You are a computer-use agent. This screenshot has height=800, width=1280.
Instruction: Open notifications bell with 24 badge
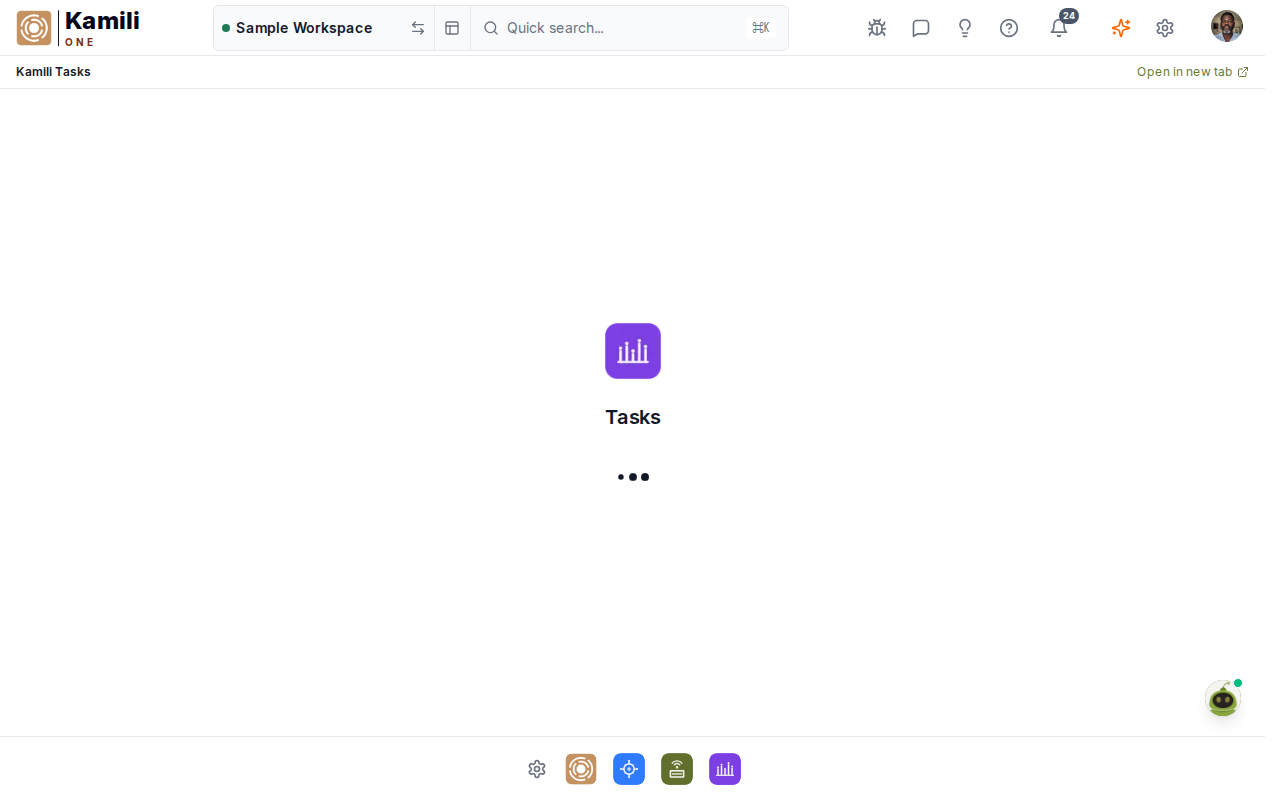click(1059, 28)
